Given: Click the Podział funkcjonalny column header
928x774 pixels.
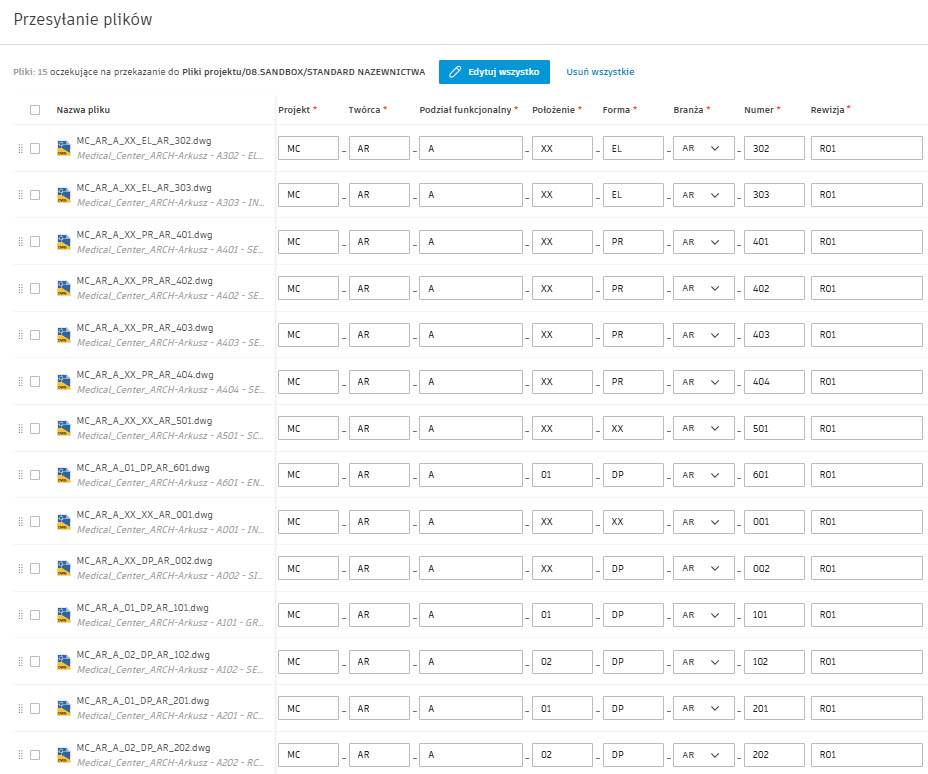Looking at the screenshot, I should pyautogui.click(x=465, y=109).
